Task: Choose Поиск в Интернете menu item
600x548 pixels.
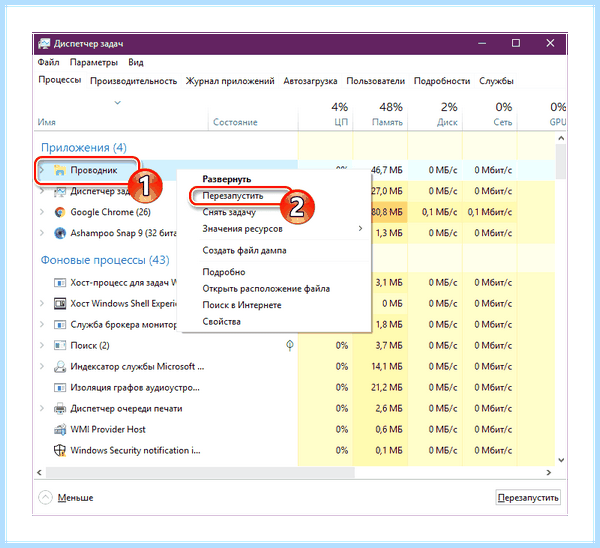Action: [241, 305]
